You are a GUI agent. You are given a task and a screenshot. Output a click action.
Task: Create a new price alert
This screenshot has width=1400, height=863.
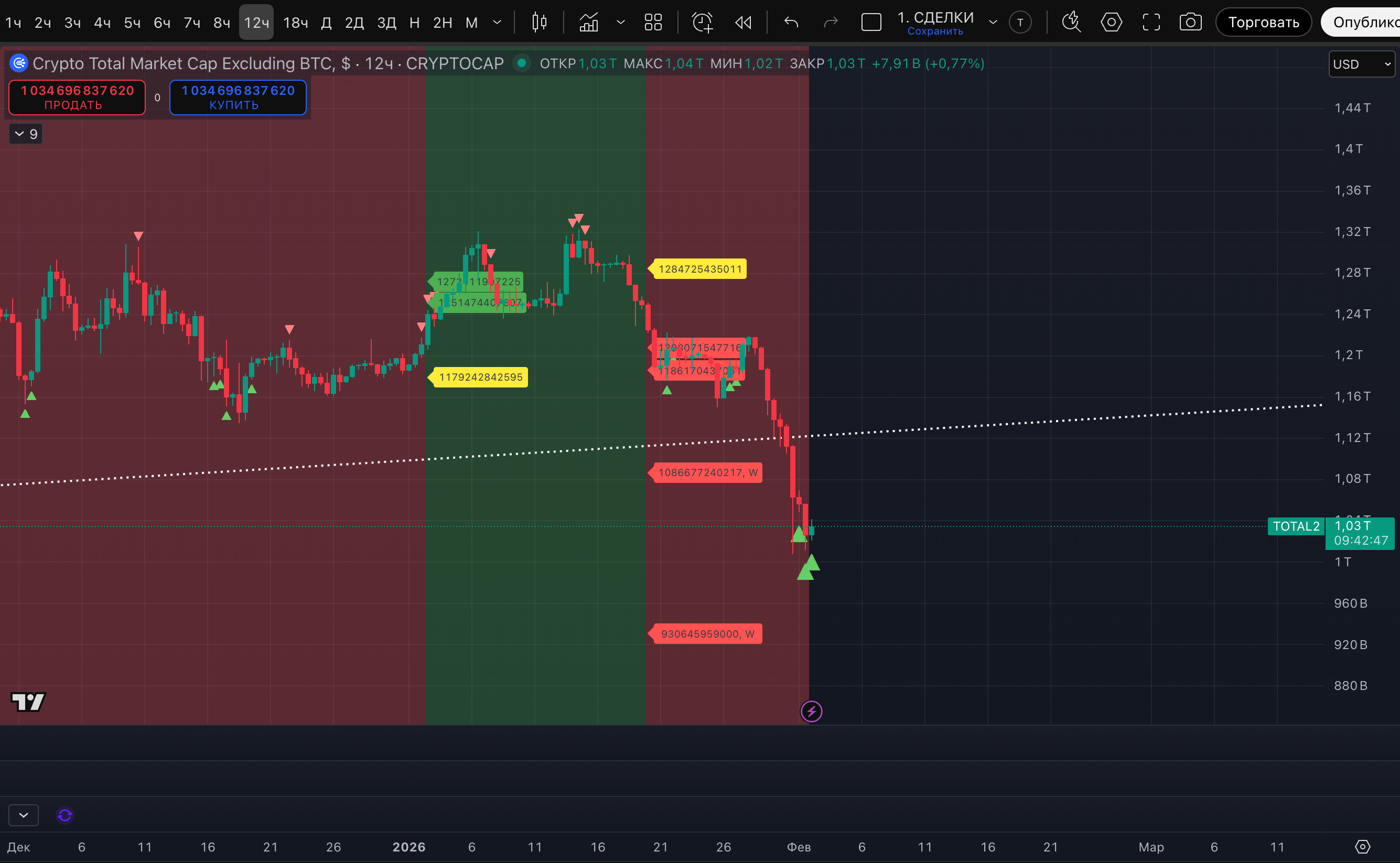click(703, 22)
